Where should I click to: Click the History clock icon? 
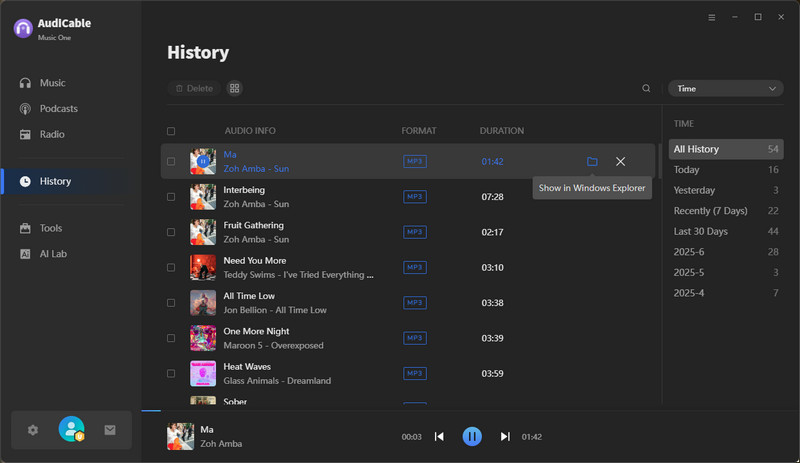25,181
